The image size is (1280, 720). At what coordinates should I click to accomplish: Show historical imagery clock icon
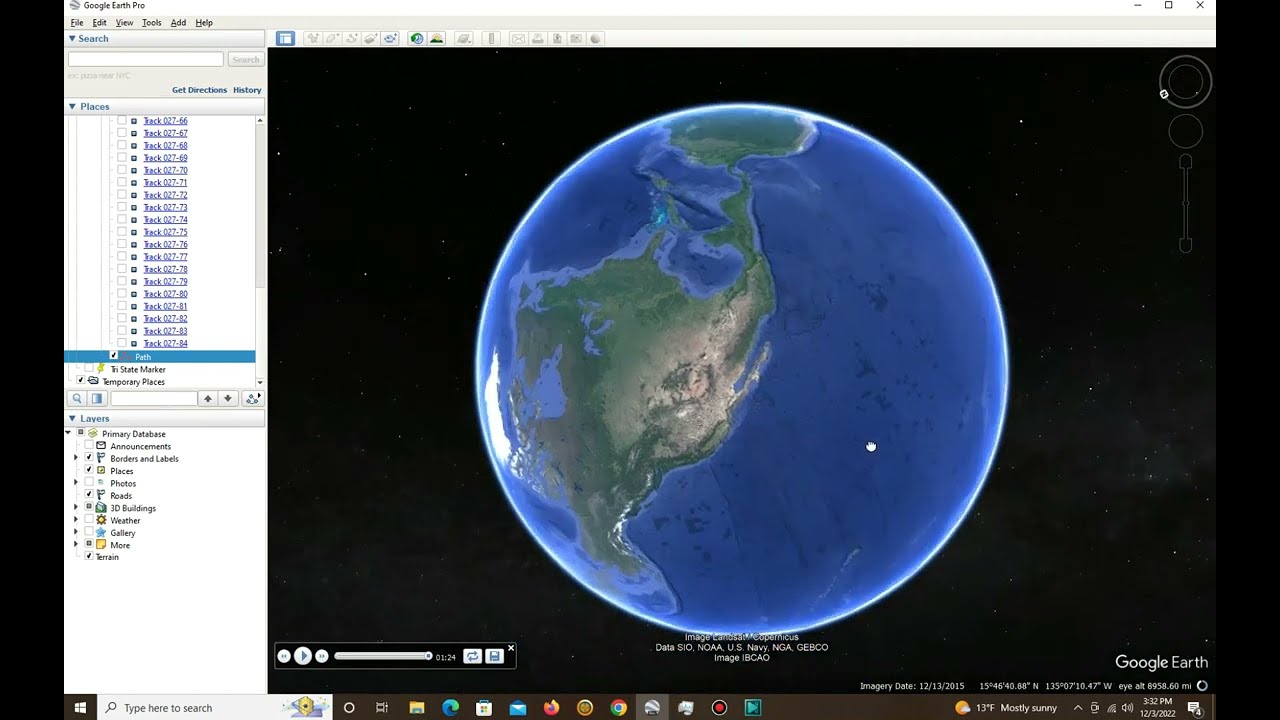point(417,38)
